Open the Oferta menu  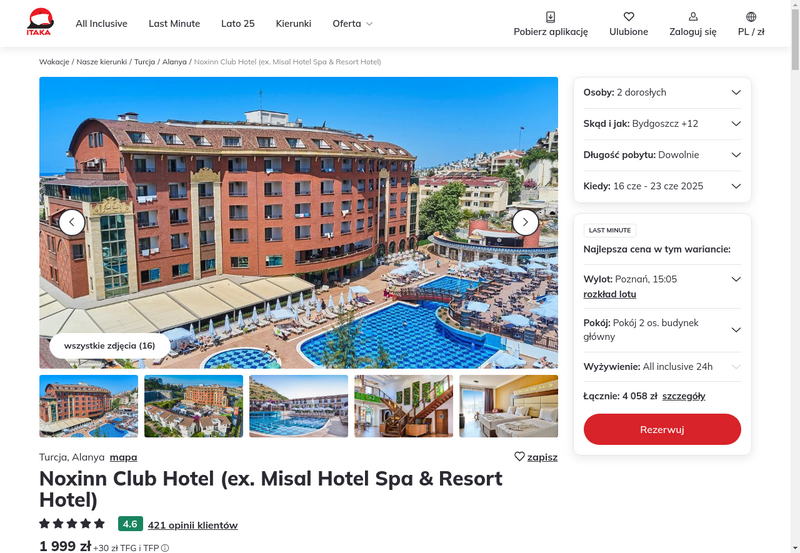[x=353, y=23]
